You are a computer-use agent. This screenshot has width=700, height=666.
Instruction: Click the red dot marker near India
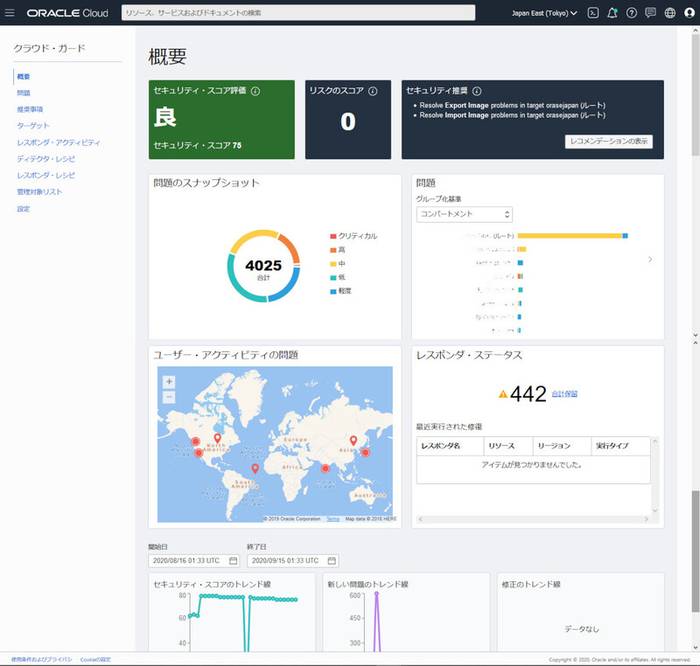point(325,468)
